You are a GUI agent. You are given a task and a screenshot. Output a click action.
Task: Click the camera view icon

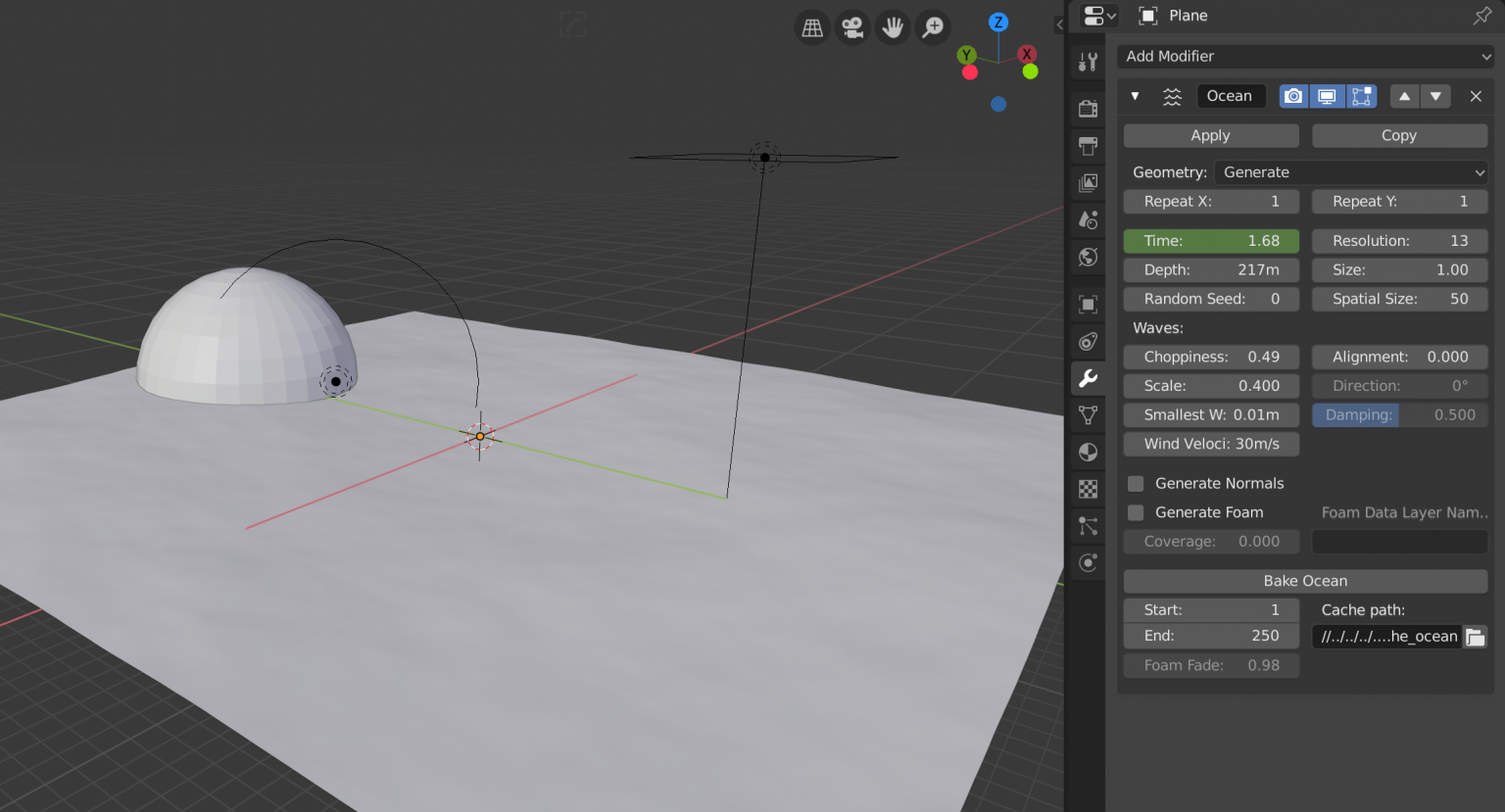point(852,28)
